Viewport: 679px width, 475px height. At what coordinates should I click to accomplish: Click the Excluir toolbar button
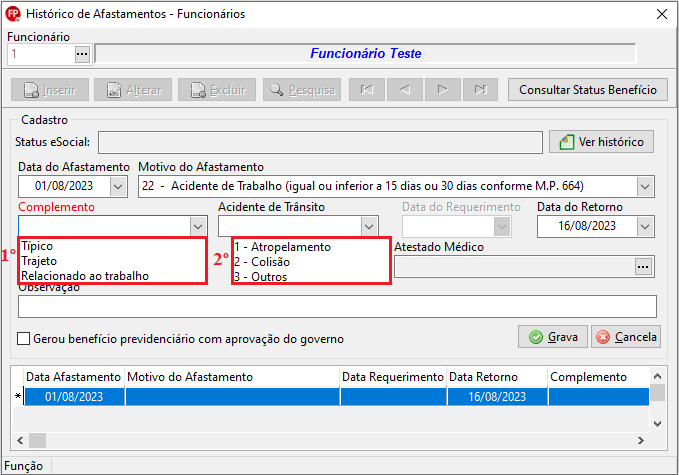coord(217,90)
